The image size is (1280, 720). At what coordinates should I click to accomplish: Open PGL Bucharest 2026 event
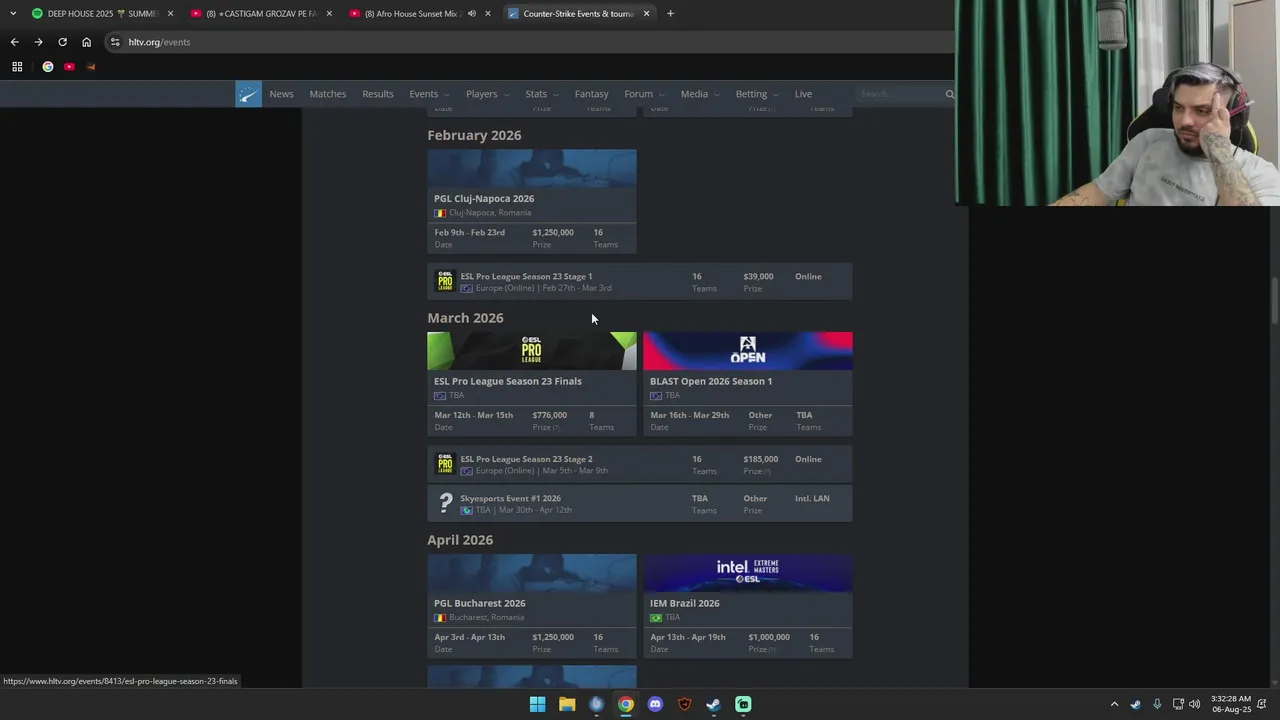pyautogui.click(x=479, y=603)
